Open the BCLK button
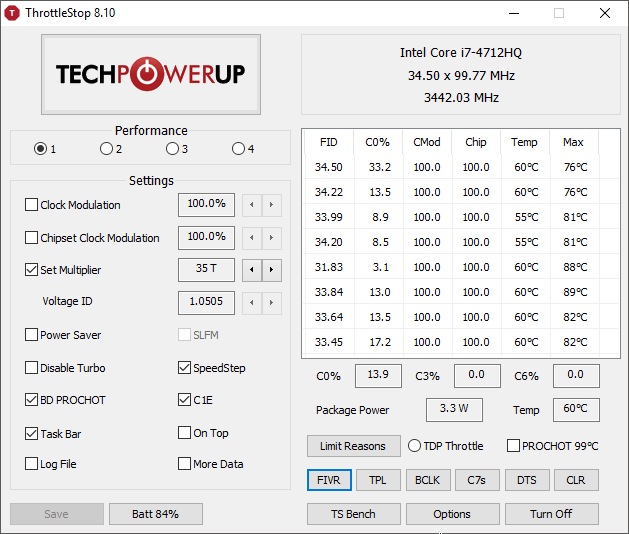The image size is (629, 534). pyautogui.click(x=428, y=480)
